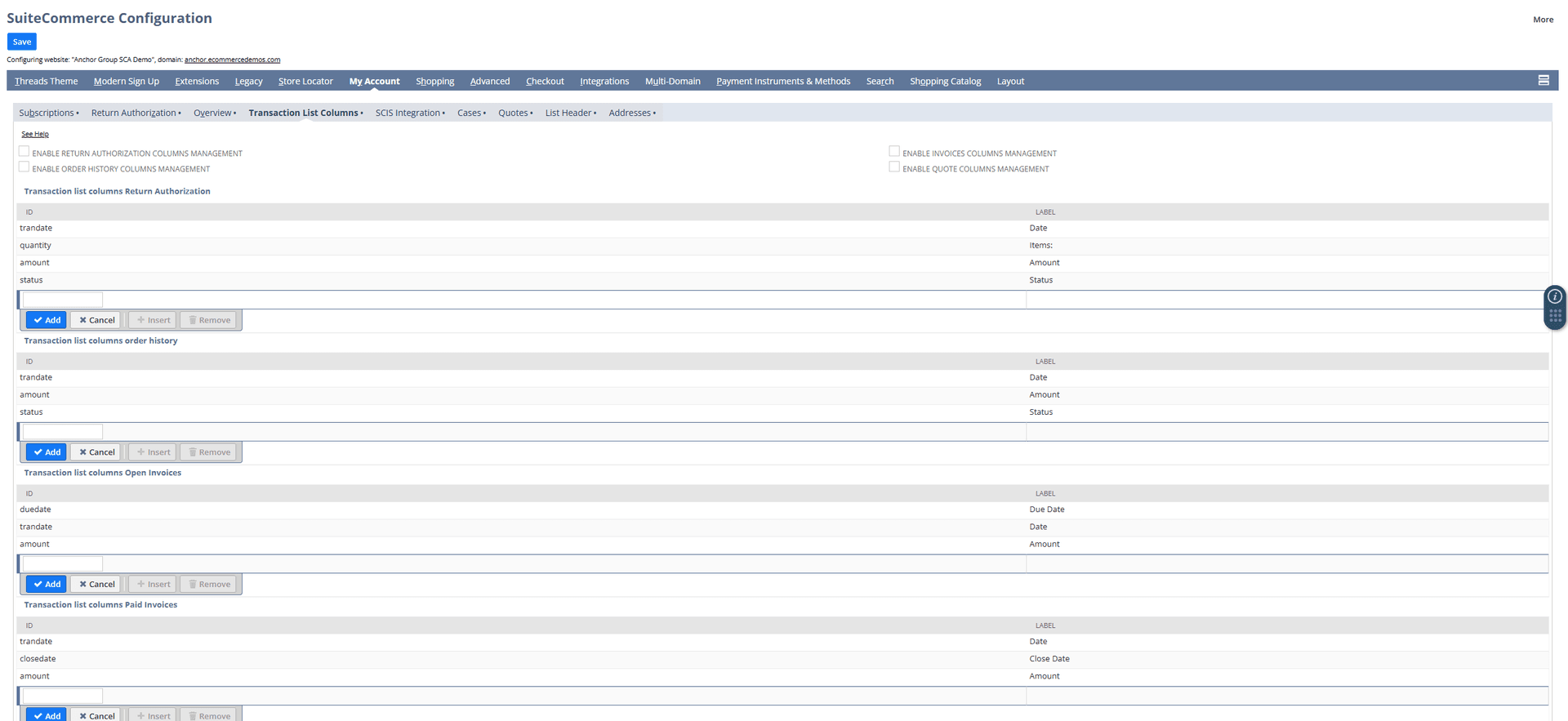Click Cancel under Return Authorization columns
1568x721 pixels.
tap(96, 320)
